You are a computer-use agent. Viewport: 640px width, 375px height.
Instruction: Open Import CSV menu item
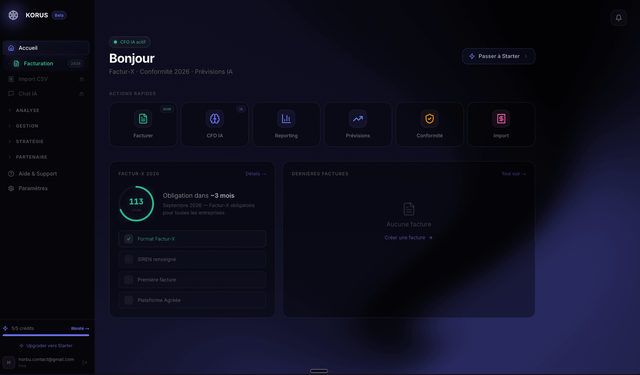[46, 79]
